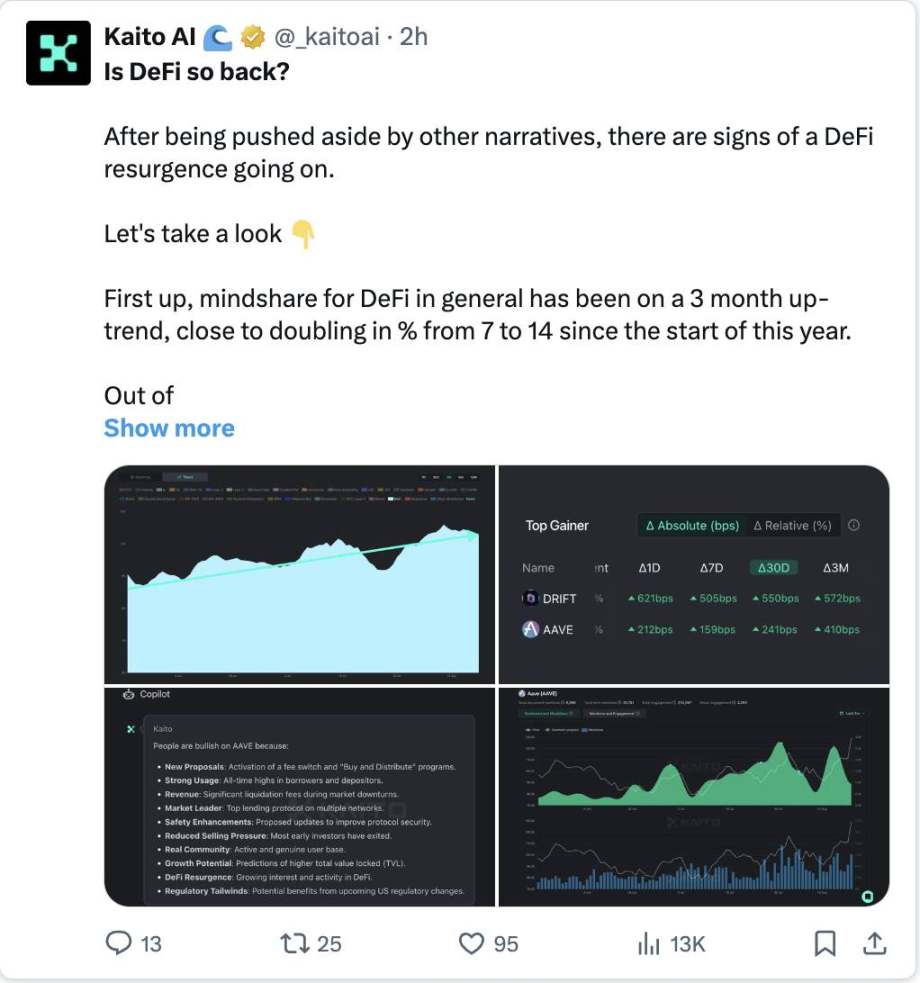920x983 pixels.
Task: Click the Kaito AI profile avatar
Action: click(x=58, y=52)
